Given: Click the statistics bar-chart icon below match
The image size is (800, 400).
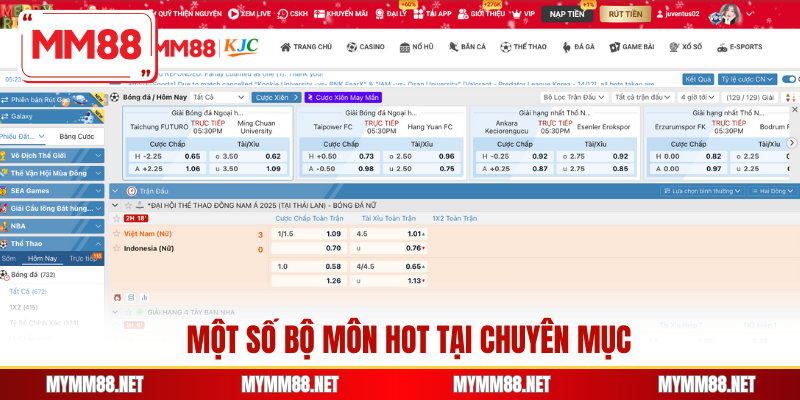Looking at the screenshot, I should [144, 297].
